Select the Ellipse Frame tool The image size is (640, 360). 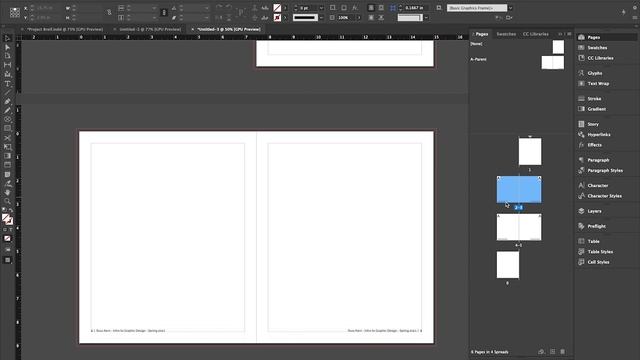tap(7, 119)
